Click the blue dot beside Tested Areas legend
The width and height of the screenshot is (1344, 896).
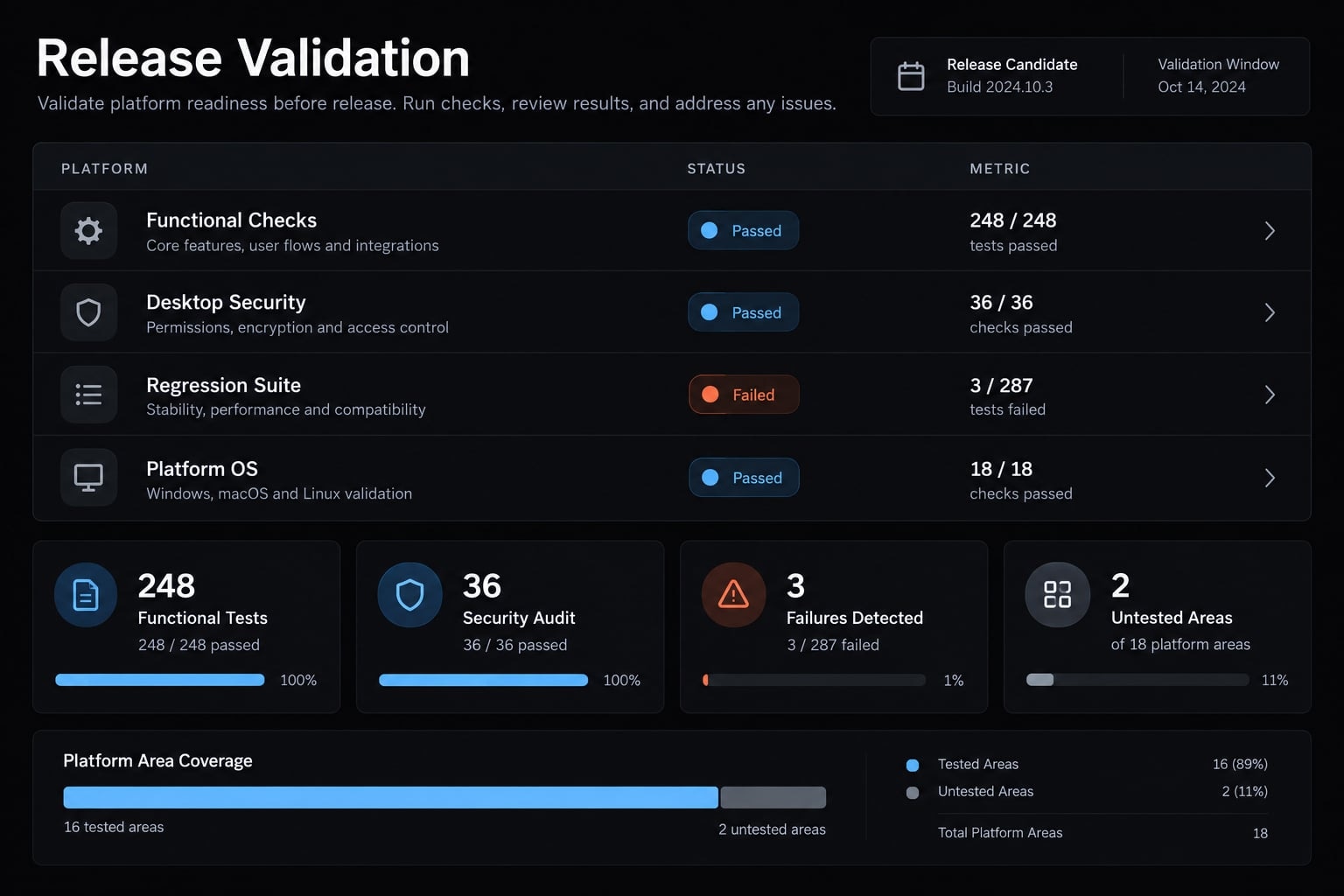(913, 766)
